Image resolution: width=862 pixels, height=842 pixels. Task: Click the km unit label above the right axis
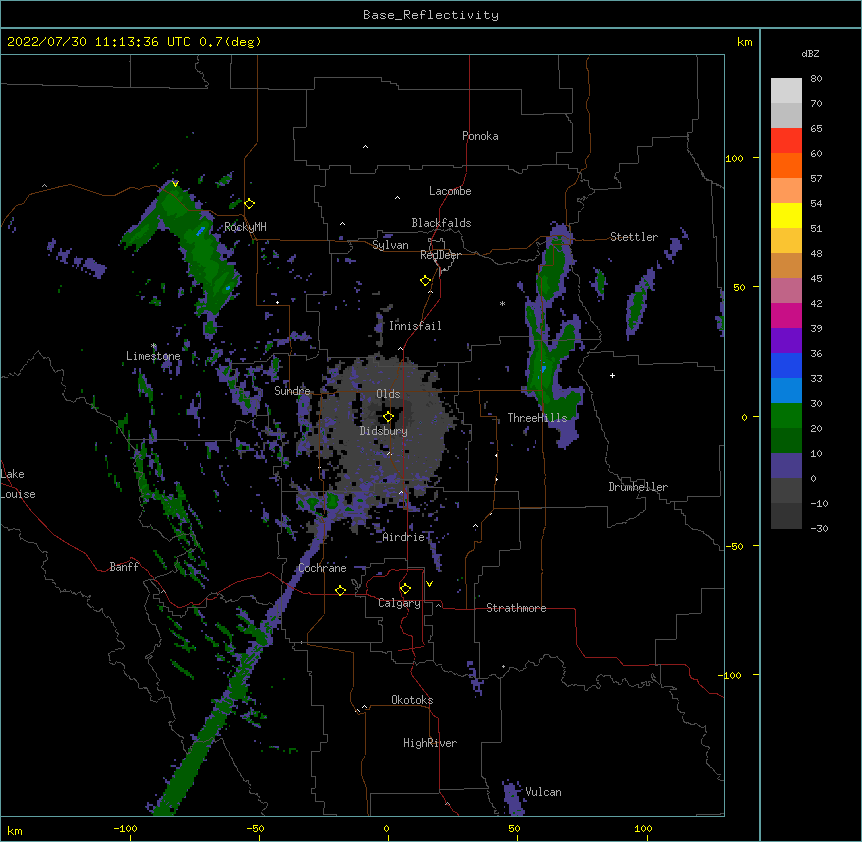(x=744, y=42)
